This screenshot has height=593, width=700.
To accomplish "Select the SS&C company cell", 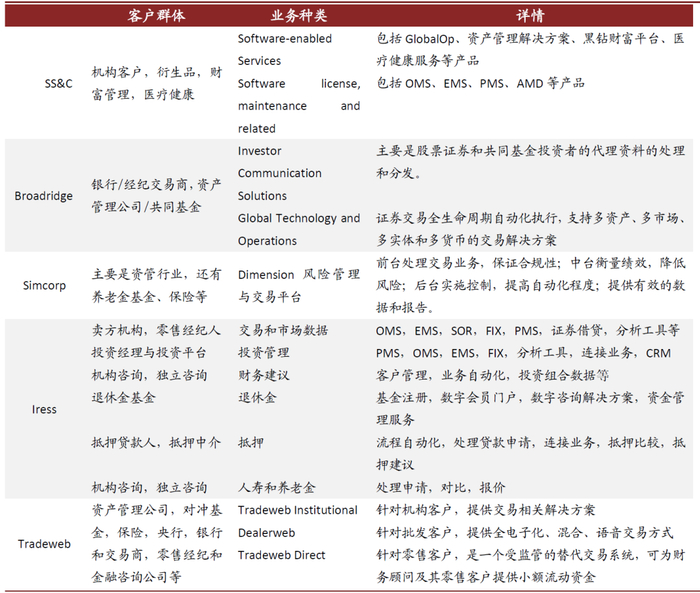I will (58, 84).
